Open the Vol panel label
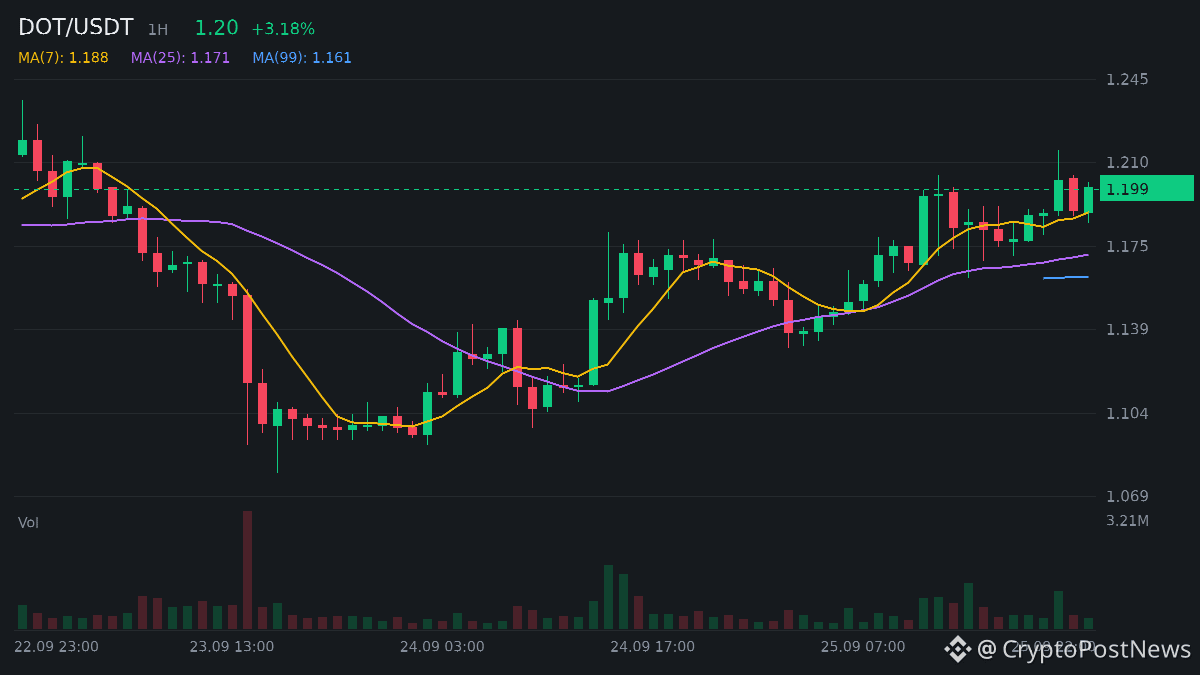This screenshot has height=675, width=1200. (x=28, y=523)
